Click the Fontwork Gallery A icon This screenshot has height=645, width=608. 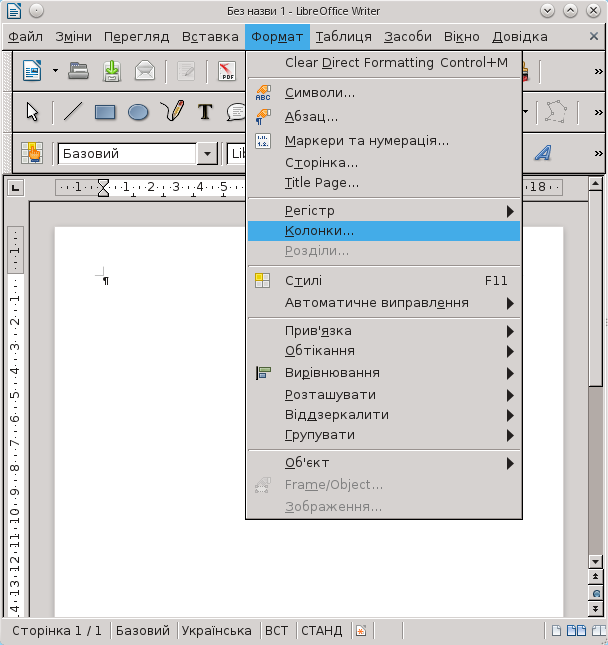tap(543, 153)
